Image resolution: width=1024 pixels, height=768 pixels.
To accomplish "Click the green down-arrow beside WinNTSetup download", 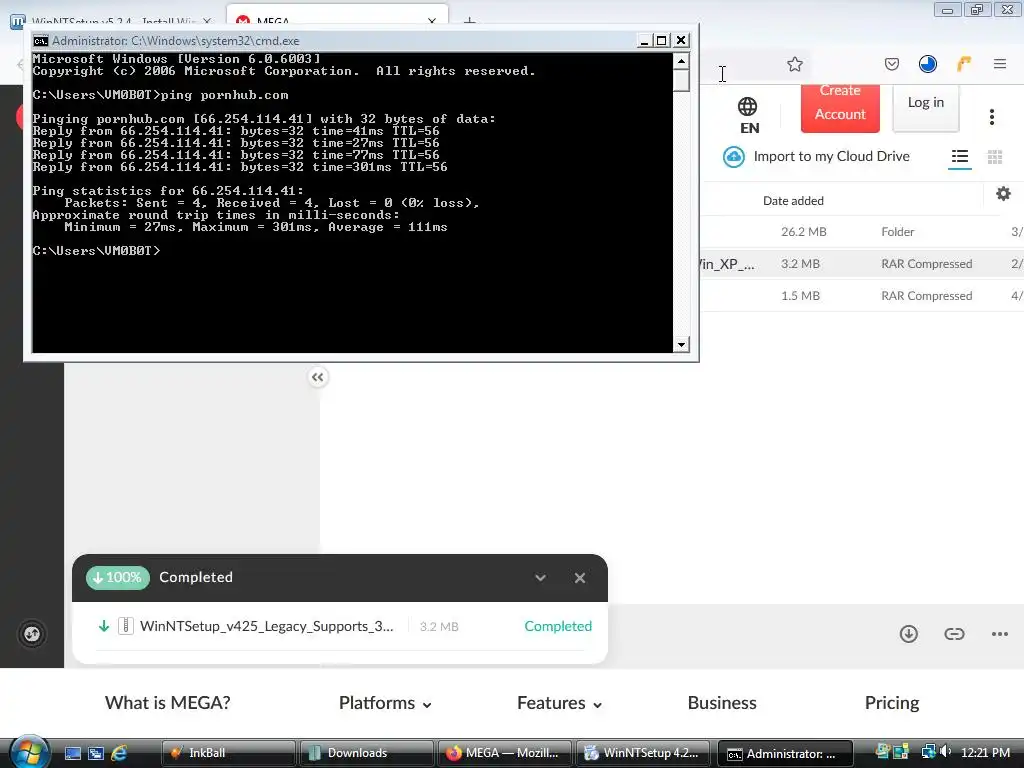I will [103, 626].
